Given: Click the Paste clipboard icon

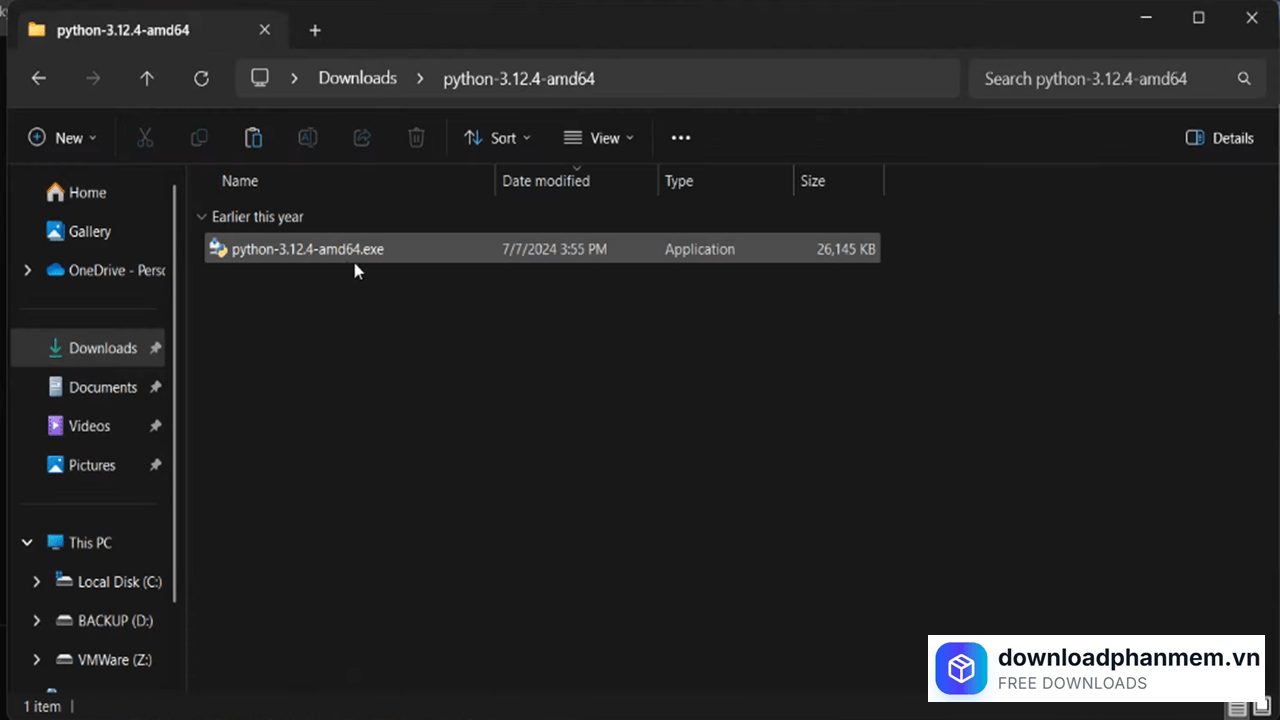Looking at the screenshot, I should (253, 138).
